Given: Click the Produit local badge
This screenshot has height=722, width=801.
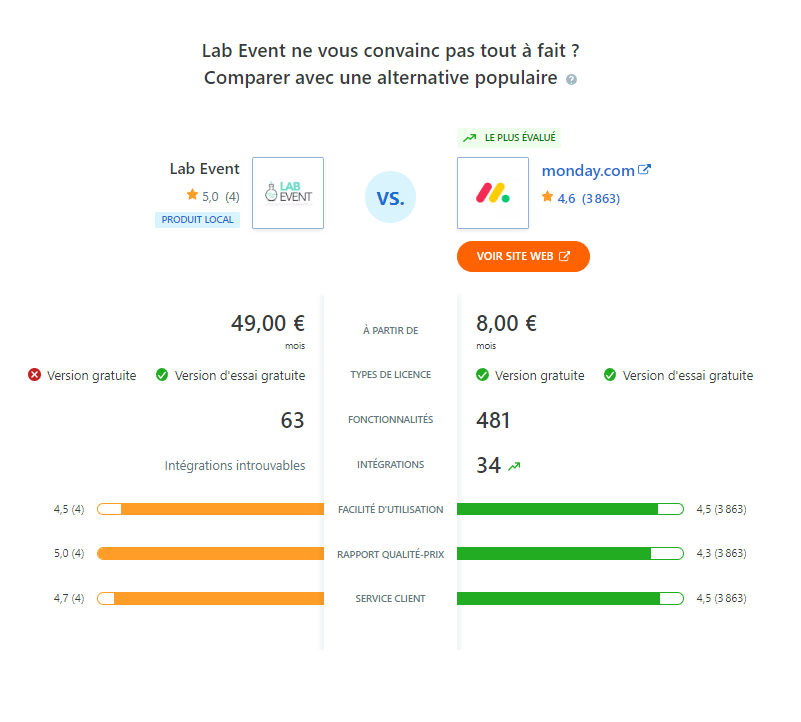Looking at the screenshot, I should [x=197, y=220].
